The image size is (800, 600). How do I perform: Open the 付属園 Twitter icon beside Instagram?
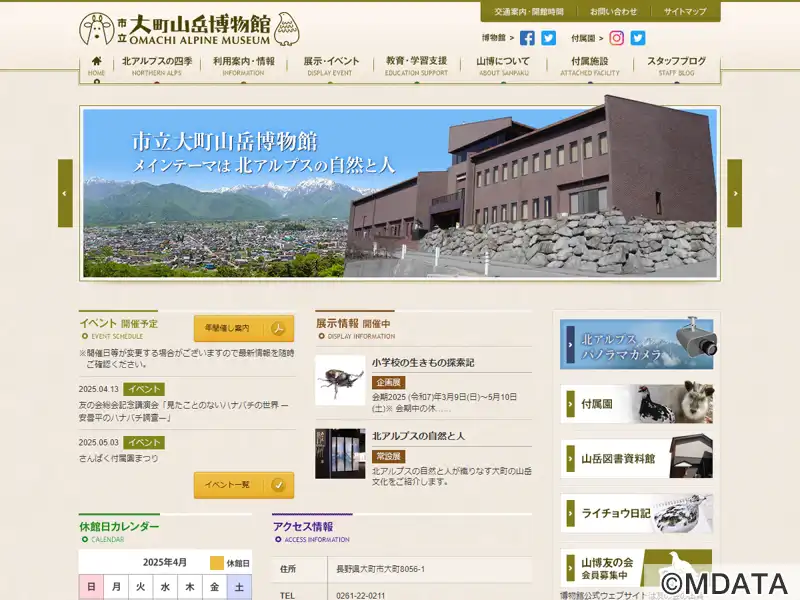coord(638,38)
